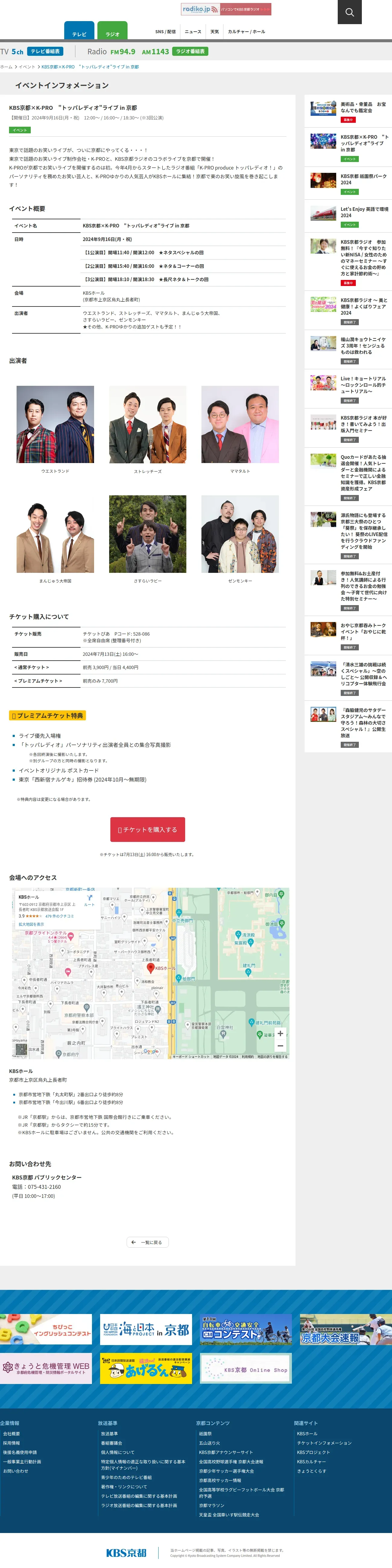Open sidebar item Live！キョートリアル
This screenshot has height=1568, width=392.
[x=348, y=388]
